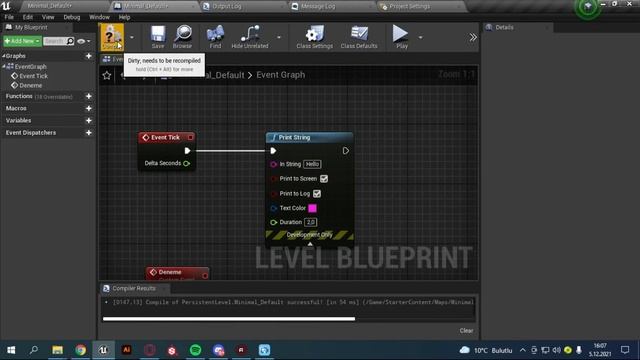This screenshot has height=360, width=640.
Task: Collapse the Graphs section
Action: [x=4, y=56]
